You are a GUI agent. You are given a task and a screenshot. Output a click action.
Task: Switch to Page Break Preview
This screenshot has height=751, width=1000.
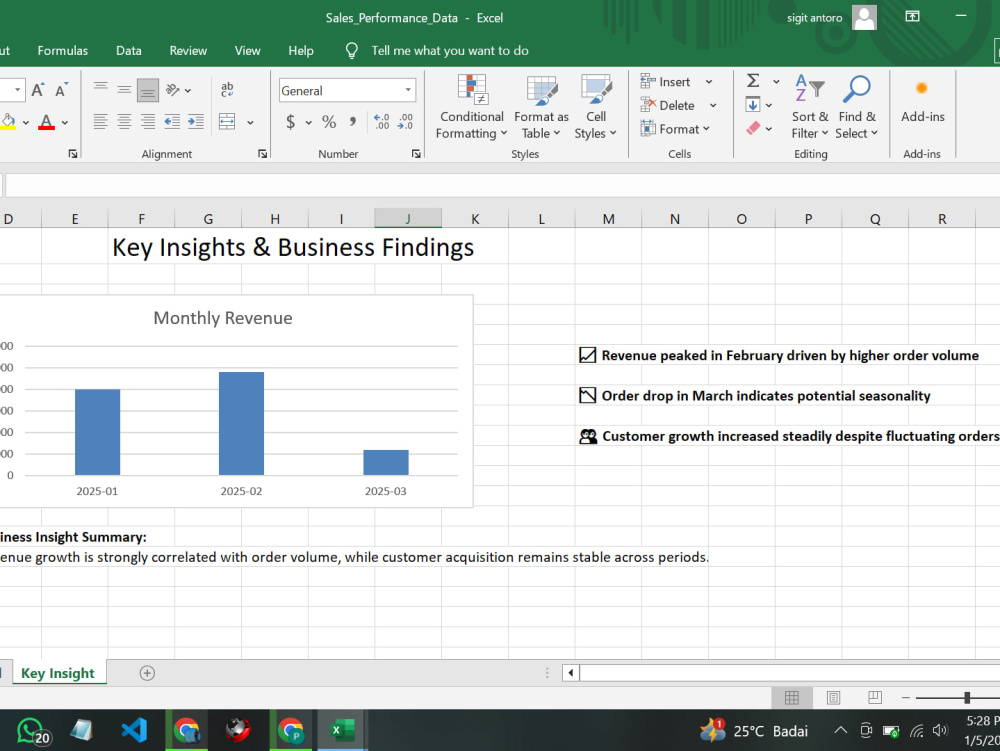(x=874, y=697)
